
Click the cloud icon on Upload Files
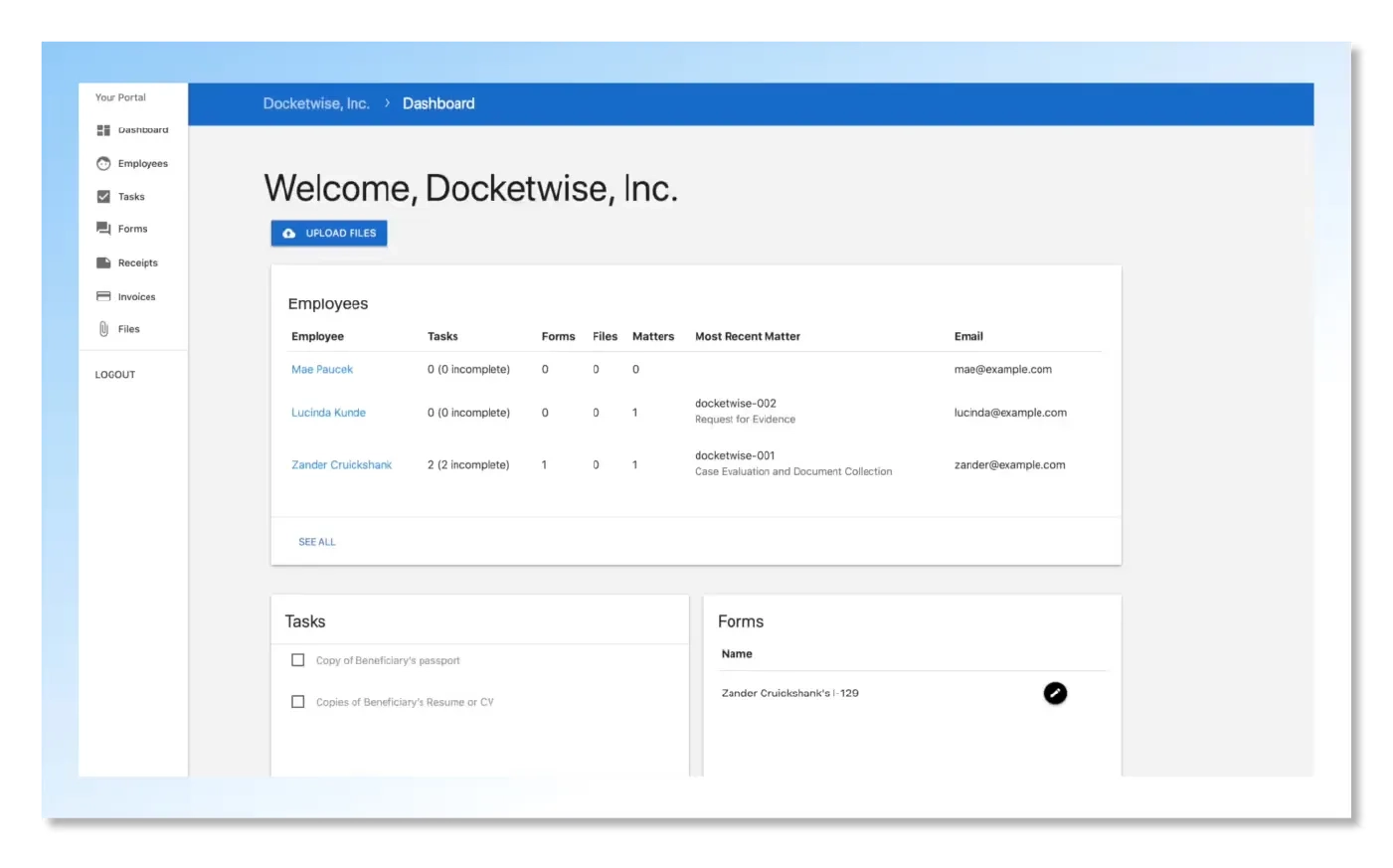[x=288, y=233]
